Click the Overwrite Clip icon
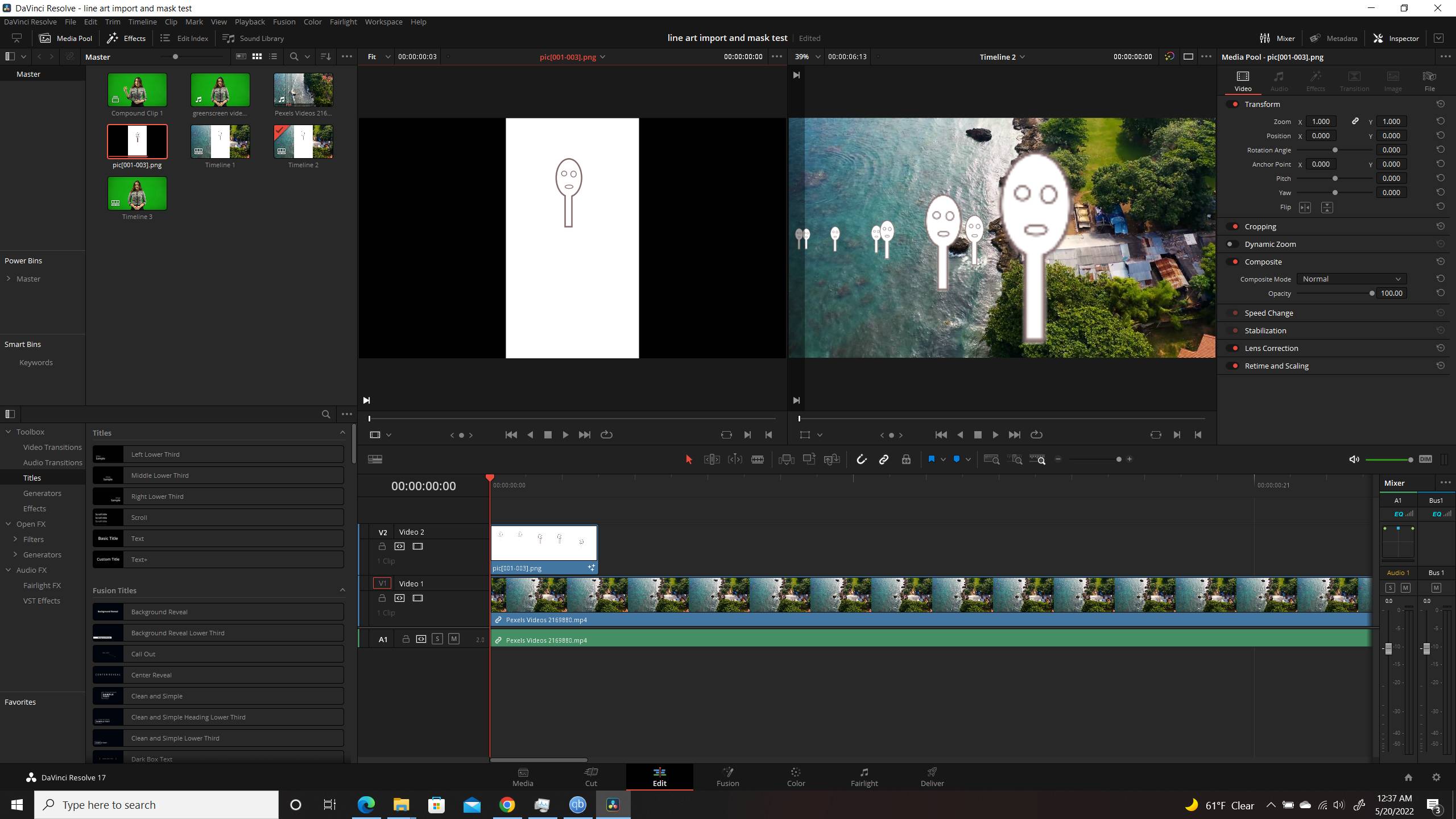Image resolution: width=1456 pixels, height=819 pixels. 809,460
